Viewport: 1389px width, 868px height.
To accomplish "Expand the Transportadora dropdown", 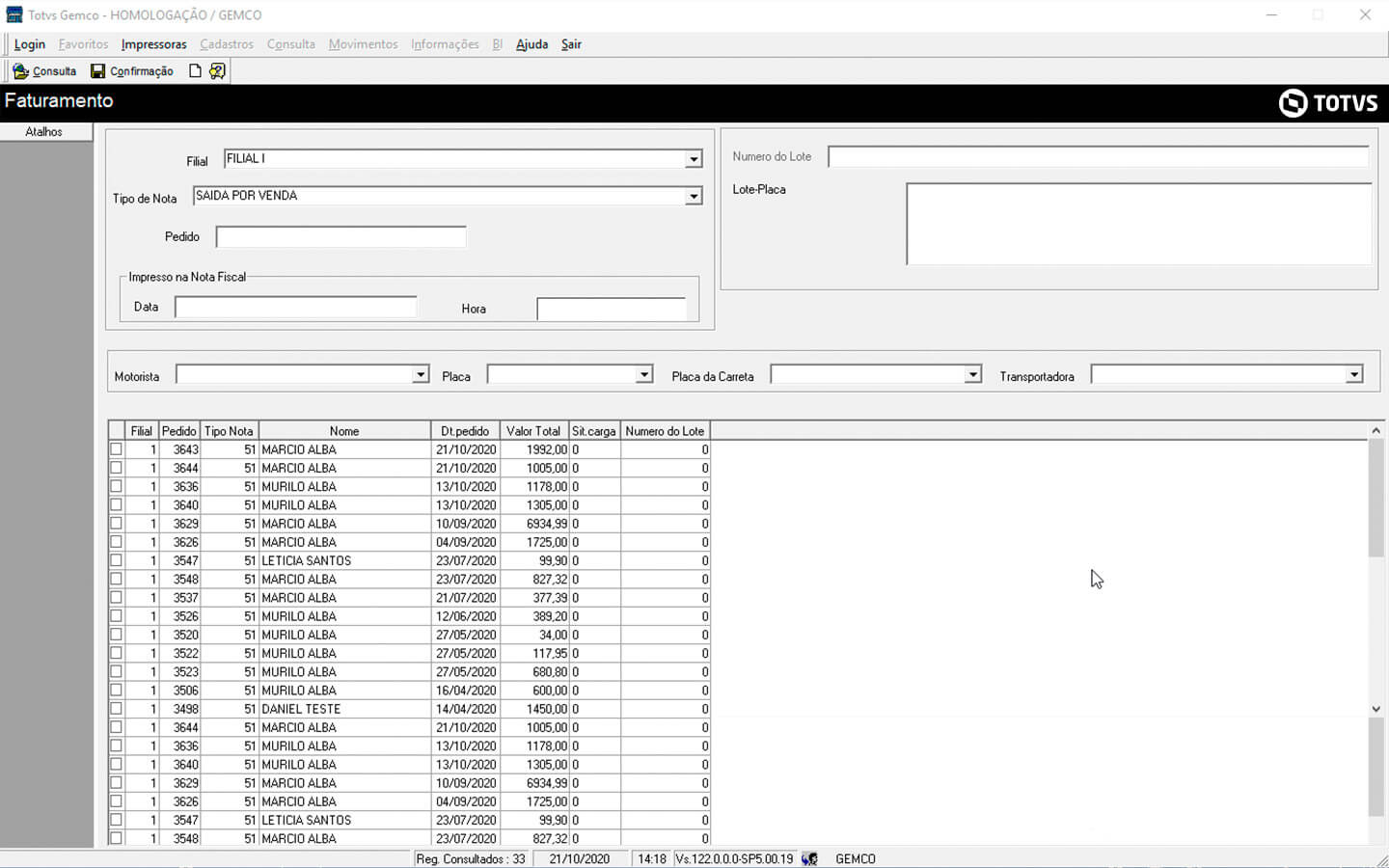I will (1354, 375).
